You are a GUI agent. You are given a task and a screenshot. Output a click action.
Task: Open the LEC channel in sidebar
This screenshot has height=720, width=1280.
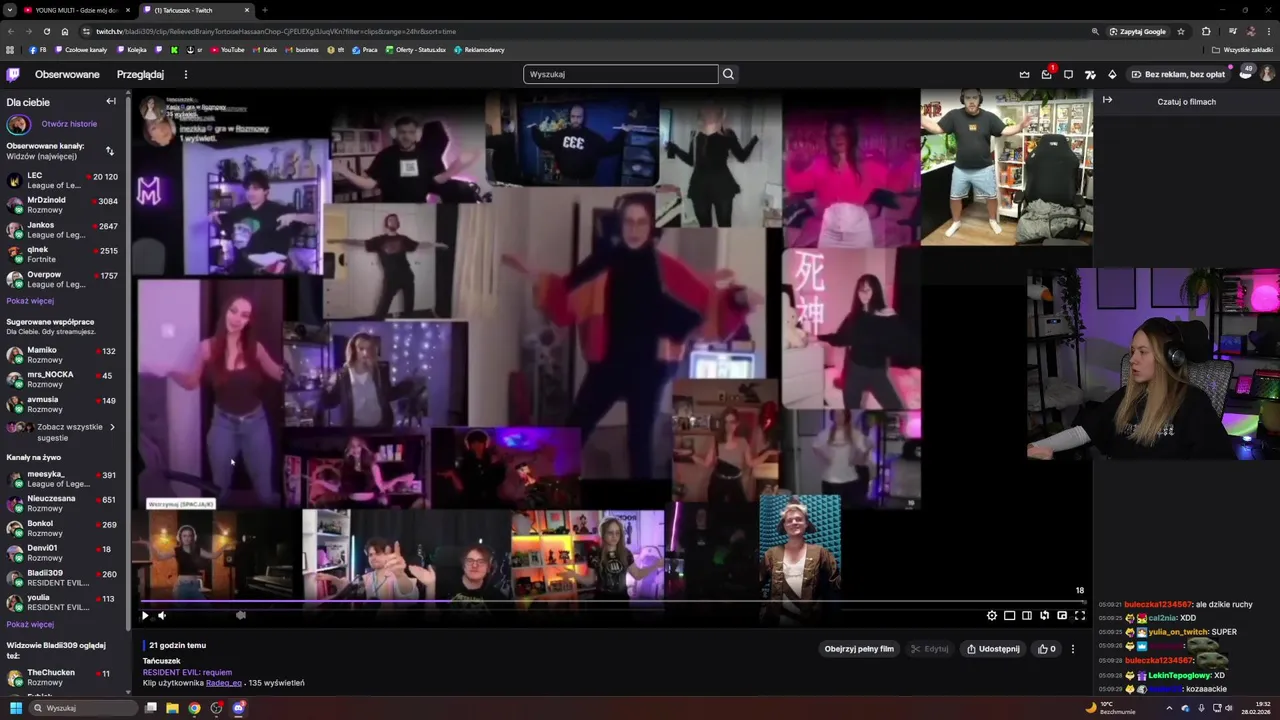[x=62, y=180]
